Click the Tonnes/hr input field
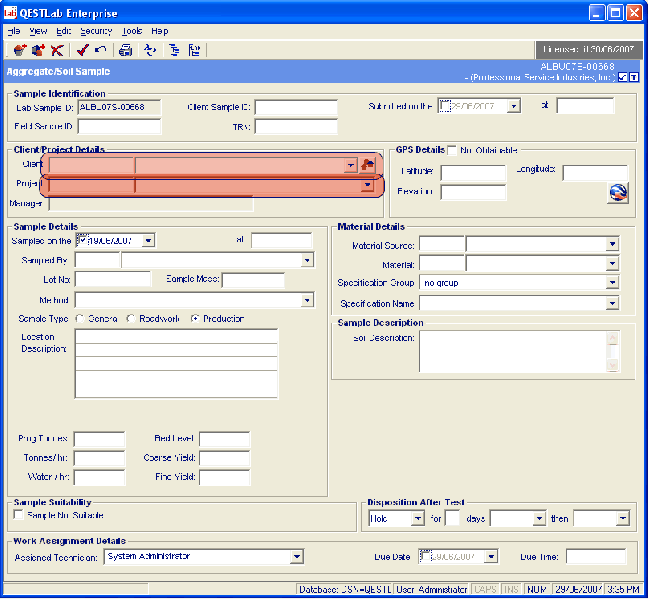This screenshot has height=599, width=648. [99, 458]
